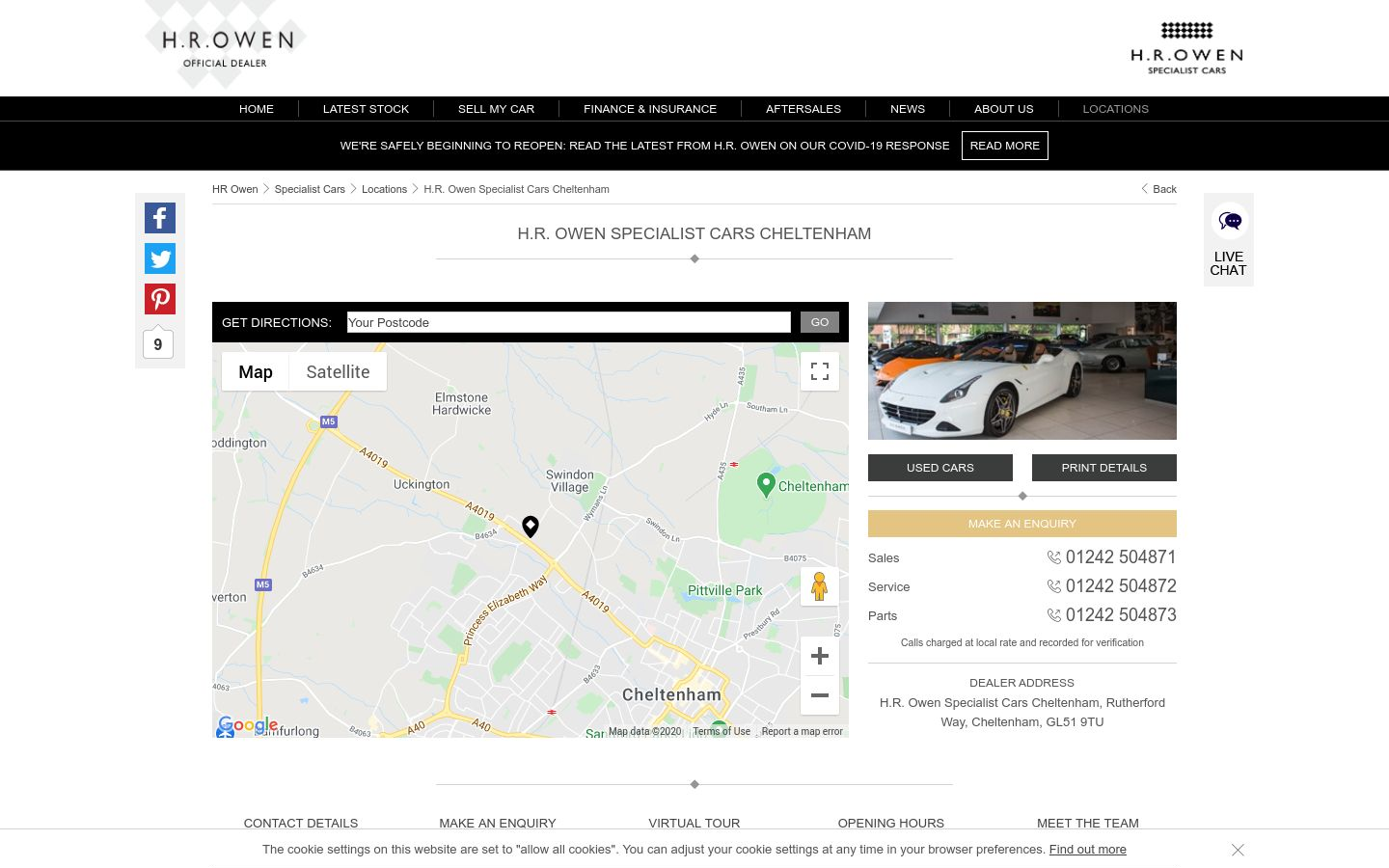Click Report a map error link
Image resolution: width=1389 pixels, height=868 pixels.
tap(802, 731)
